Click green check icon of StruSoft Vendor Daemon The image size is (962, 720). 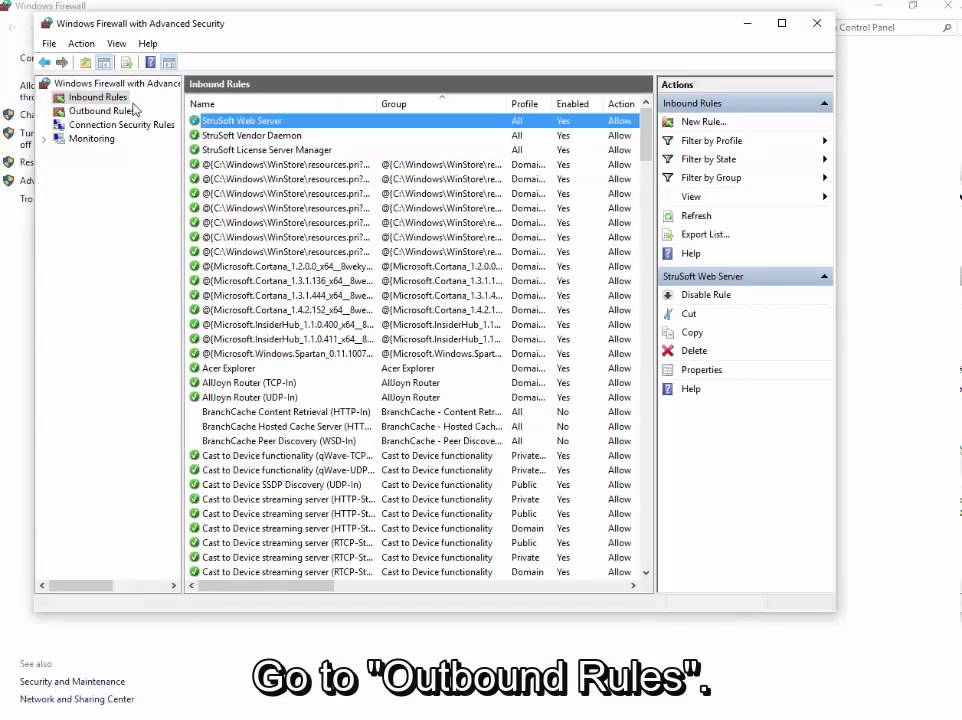194,135
